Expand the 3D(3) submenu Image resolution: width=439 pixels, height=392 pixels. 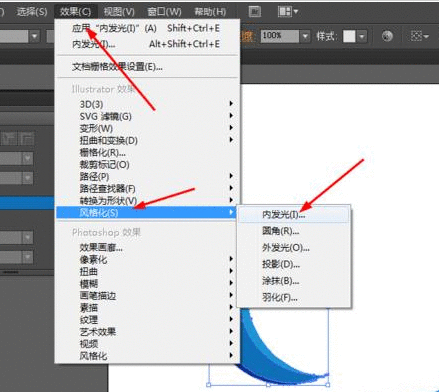coord(147,104)
